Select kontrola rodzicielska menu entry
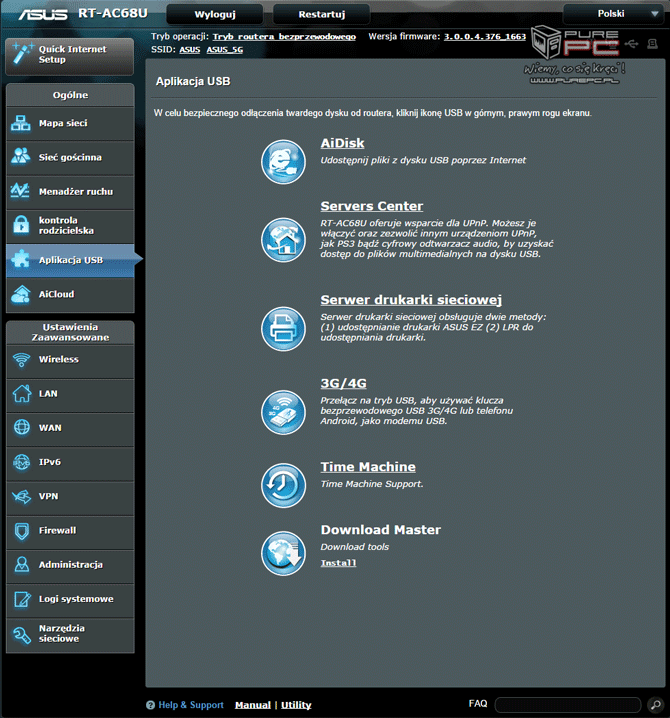The height and width of the screenshot is (718, 670). point(70,226)
